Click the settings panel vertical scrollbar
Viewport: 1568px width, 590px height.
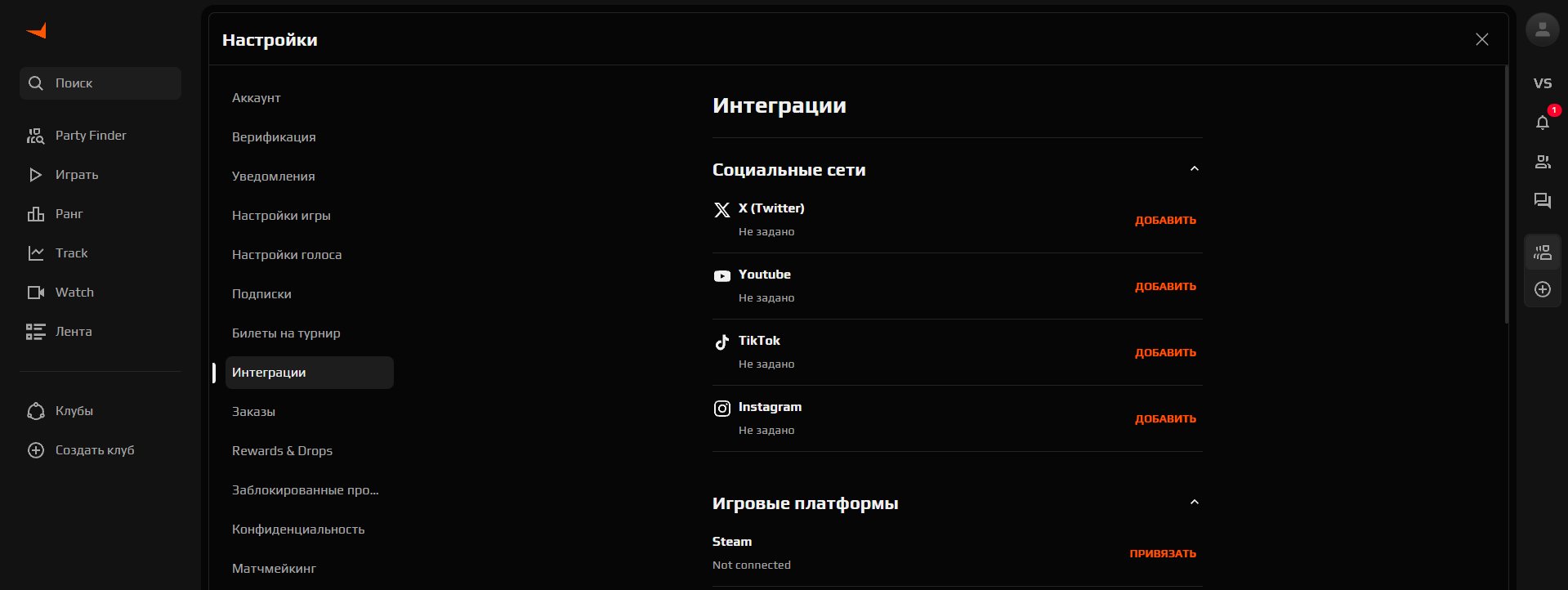click(1506, 196)
